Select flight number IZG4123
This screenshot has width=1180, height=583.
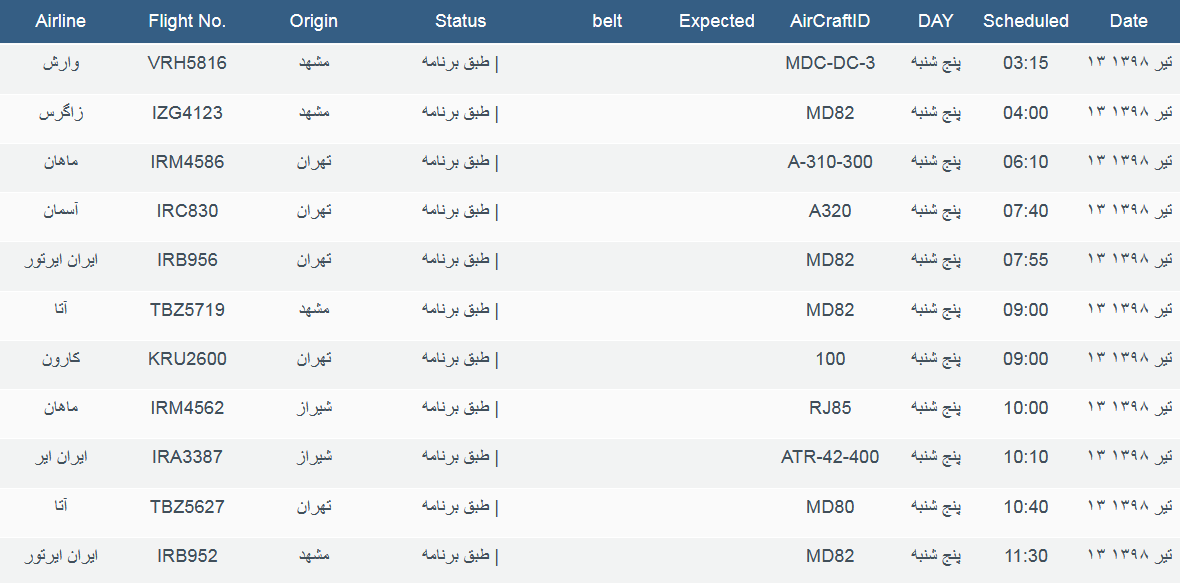click(x=187, y=113)
